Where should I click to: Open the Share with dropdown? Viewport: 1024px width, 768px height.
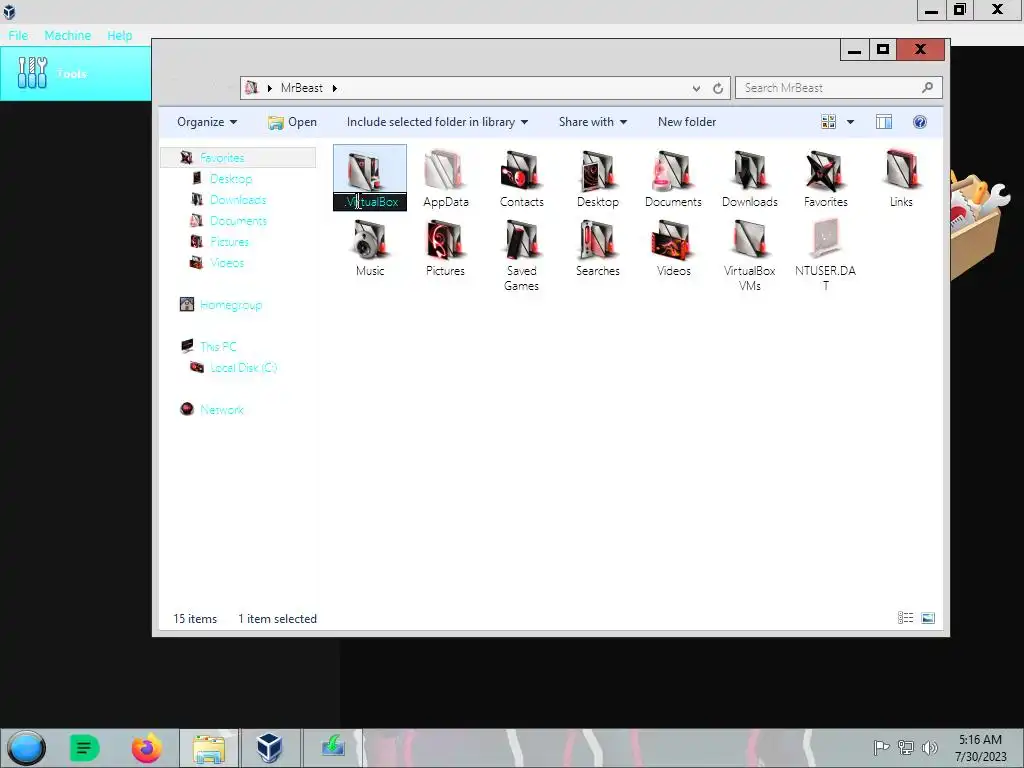(x=593, y=122)
